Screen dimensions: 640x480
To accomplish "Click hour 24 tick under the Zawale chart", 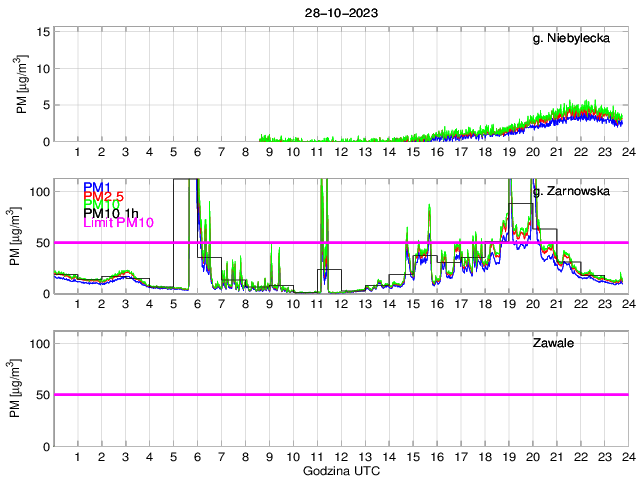I will pos(627,456).
